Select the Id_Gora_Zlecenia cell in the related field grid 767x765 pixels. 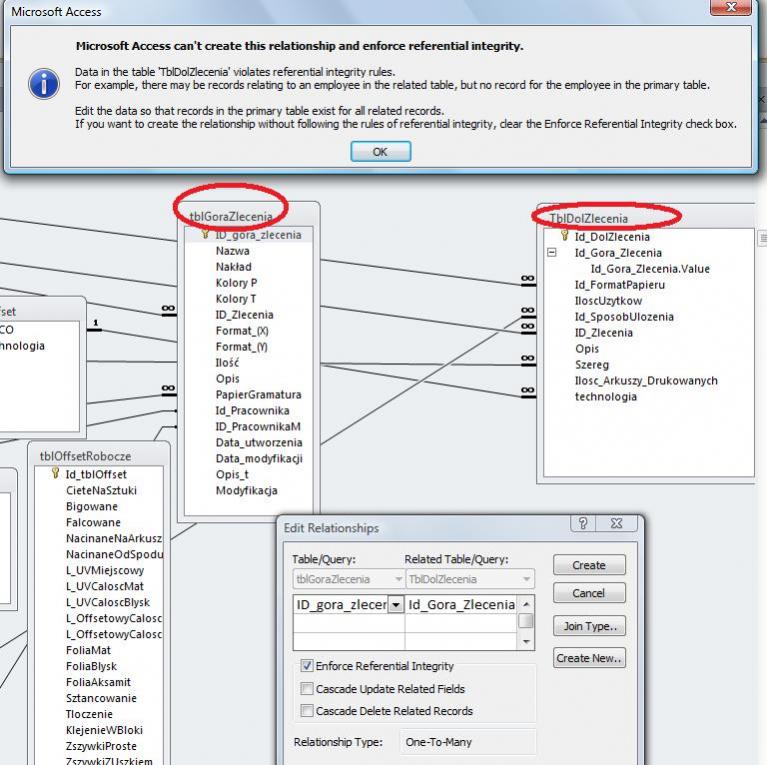[x=461, y=605]
